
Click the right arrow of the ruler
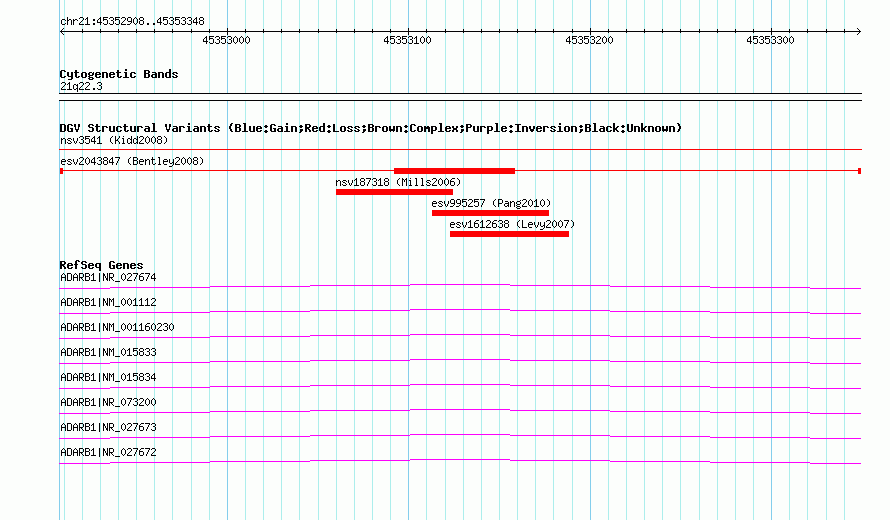(x=858, y=32)
